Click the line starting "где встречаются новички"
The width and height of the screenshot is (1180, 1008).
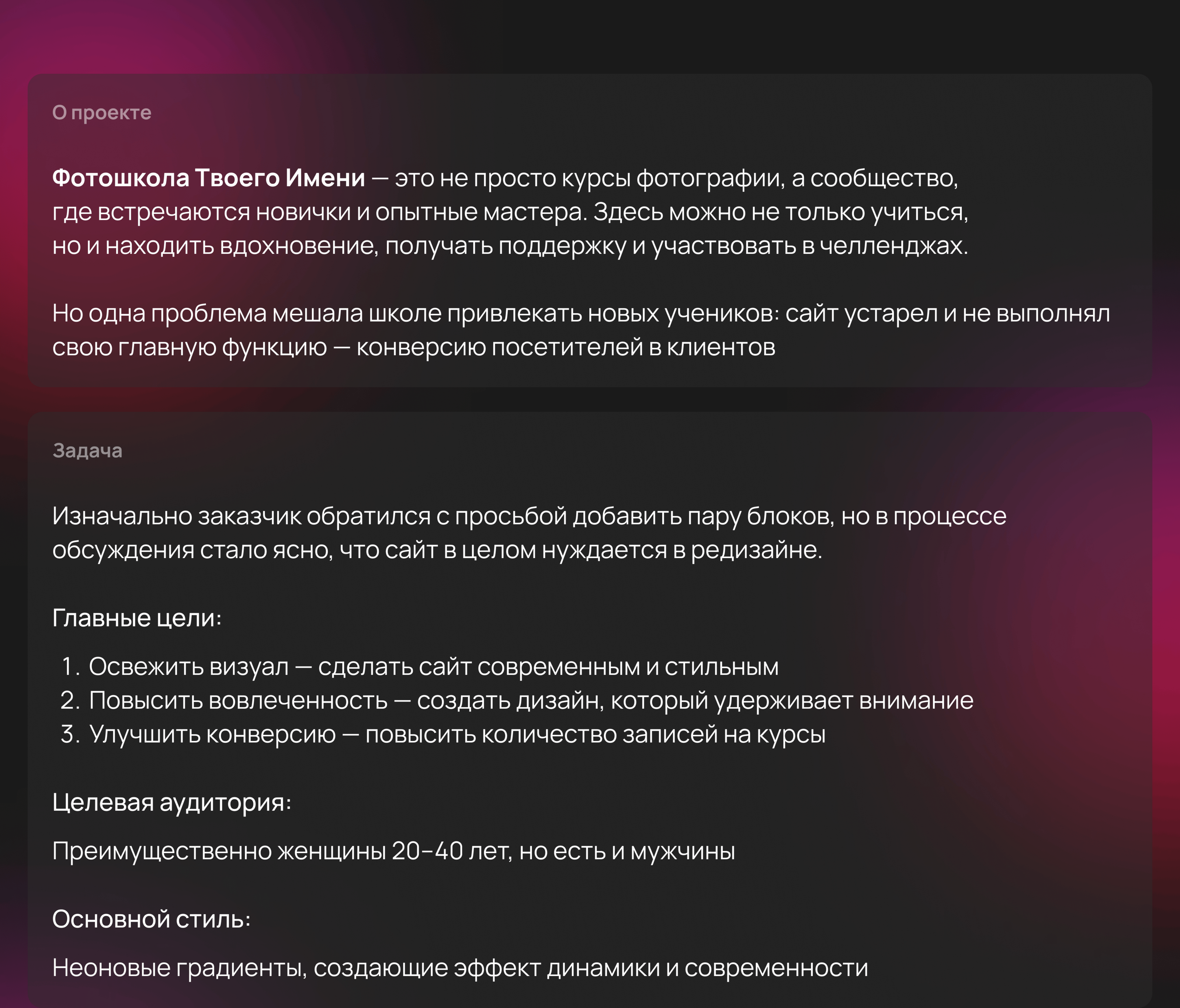click(510, 212)
